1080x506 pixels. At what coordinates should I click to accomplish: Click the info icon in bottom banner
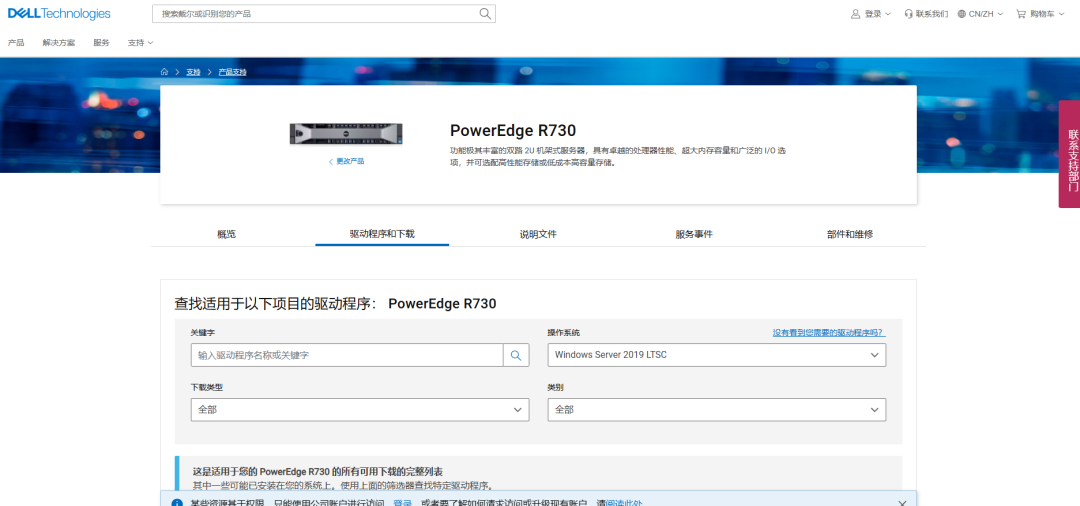tap(177, 503)
